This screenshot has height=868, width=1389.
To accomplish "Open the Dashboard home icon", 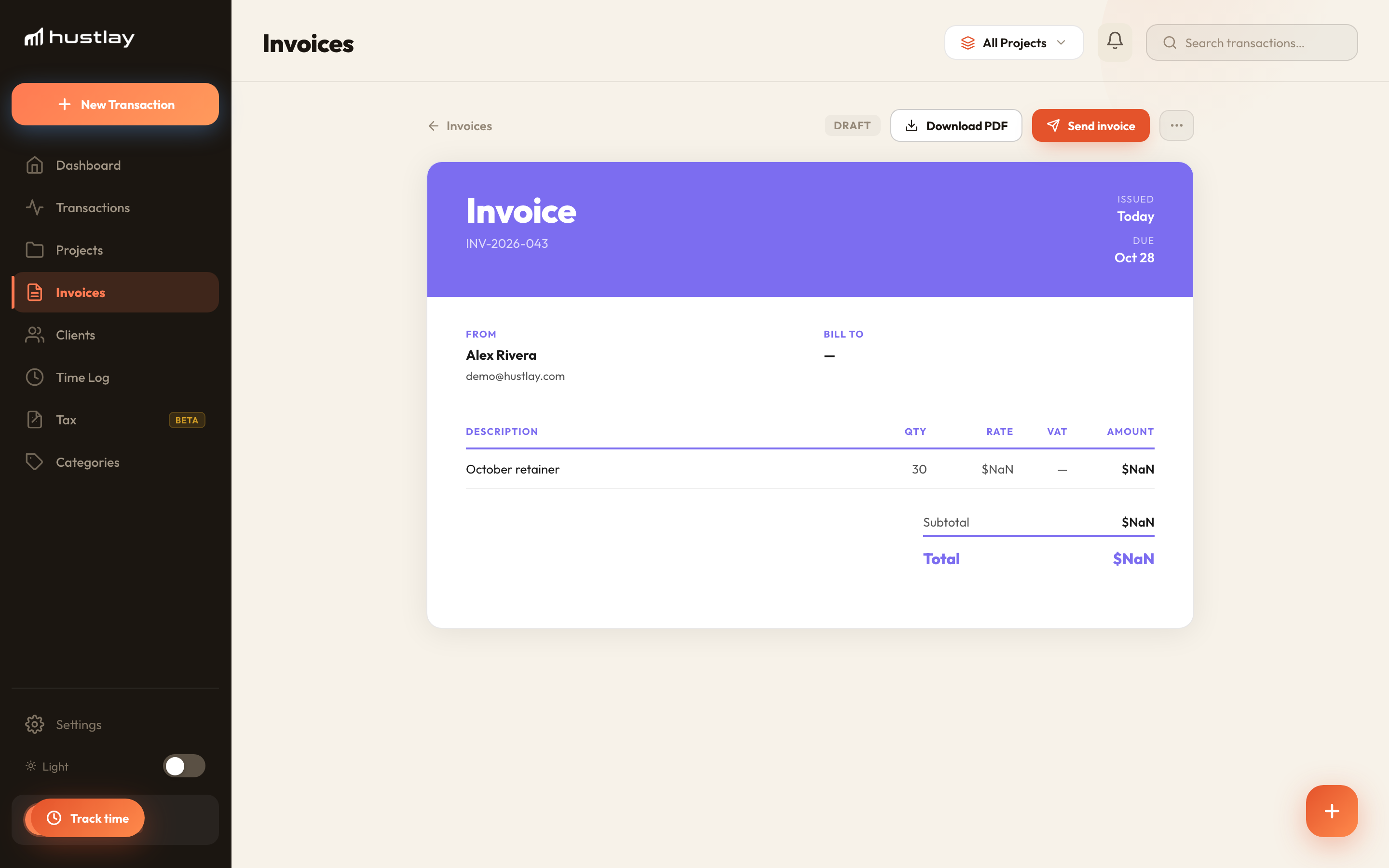I will pyautogui.click(x=34, y=165).
